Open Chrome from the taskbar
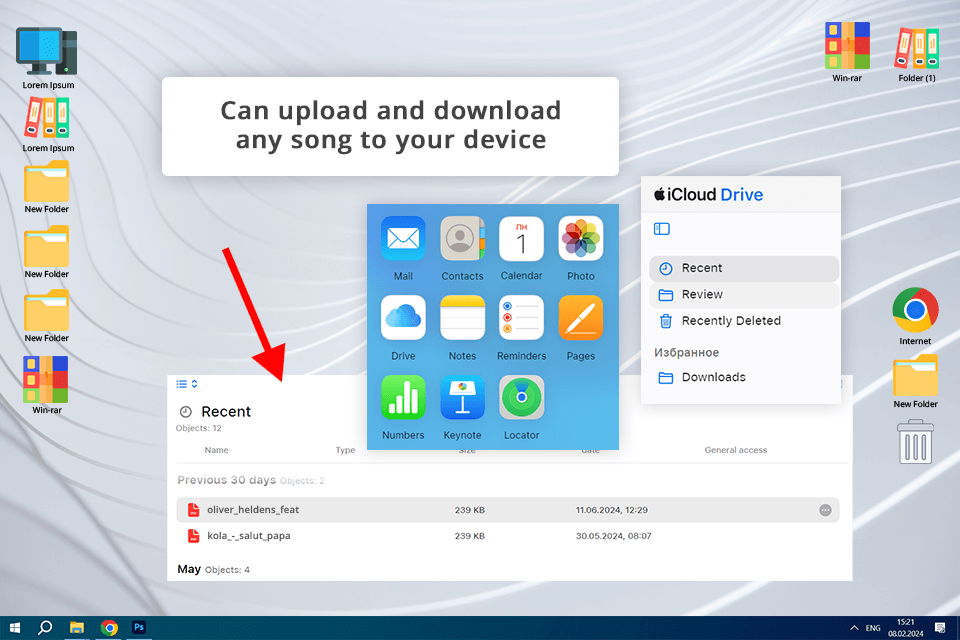Image resolution: width=960 pixels, height=640 pixels. point(109,628)
